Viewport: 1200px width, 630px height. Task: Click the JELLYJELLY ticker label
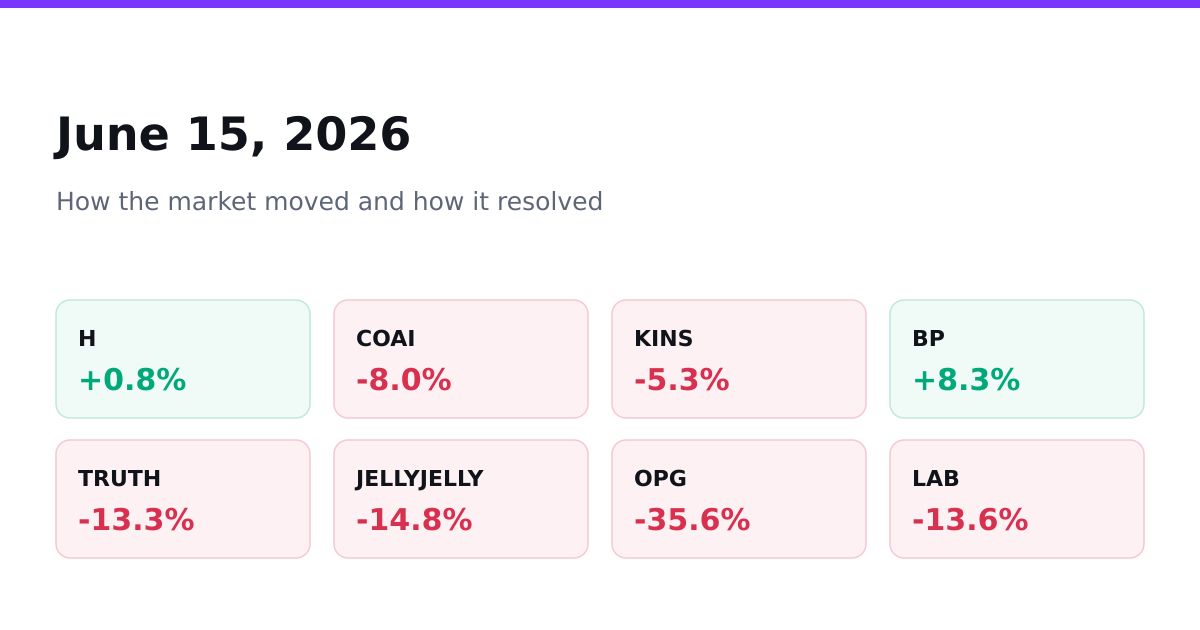point(419,479)
